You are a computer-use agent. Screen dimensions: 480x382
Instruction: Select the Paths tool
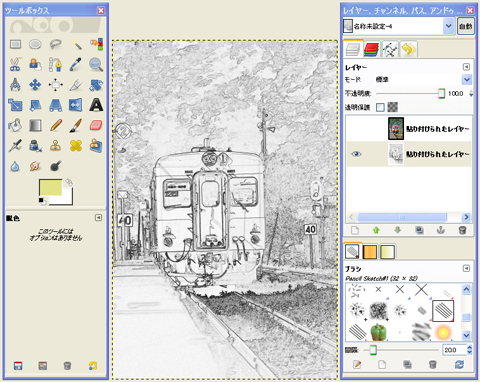[56, 65]
